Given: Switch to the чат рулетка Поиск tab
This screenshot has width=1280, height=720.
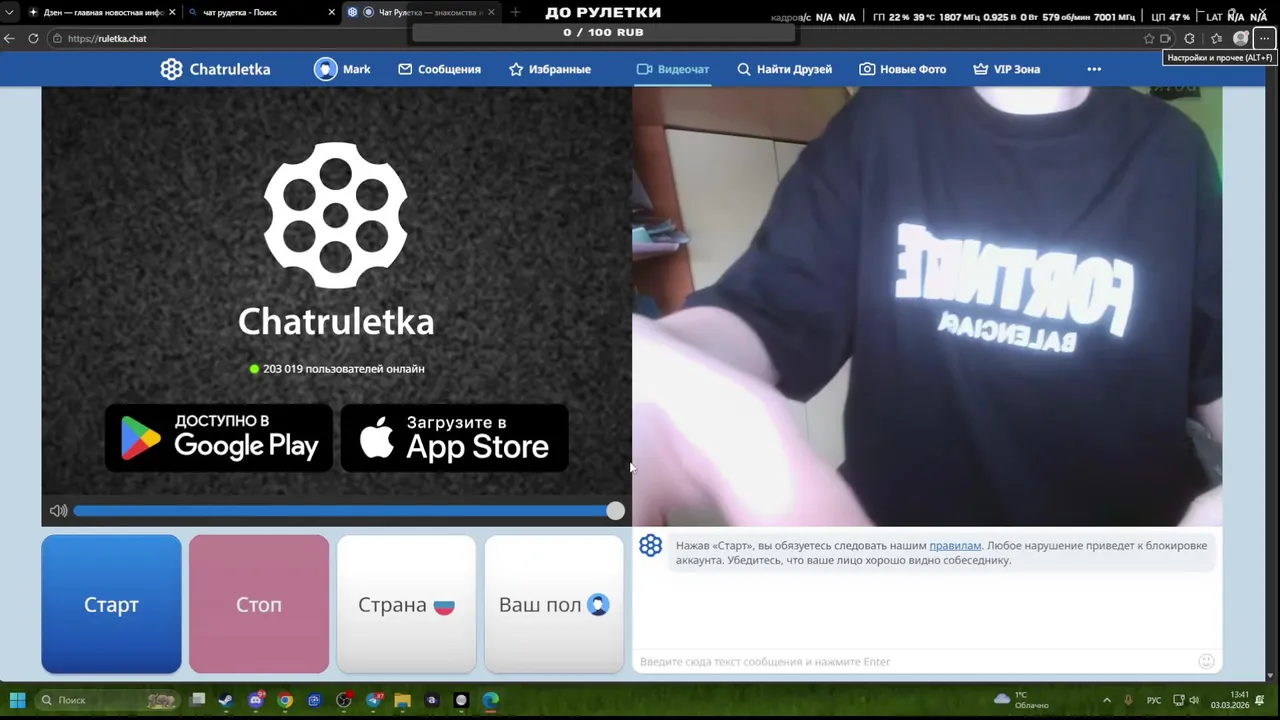Looking at the screenshot, I should coord(260,12).
